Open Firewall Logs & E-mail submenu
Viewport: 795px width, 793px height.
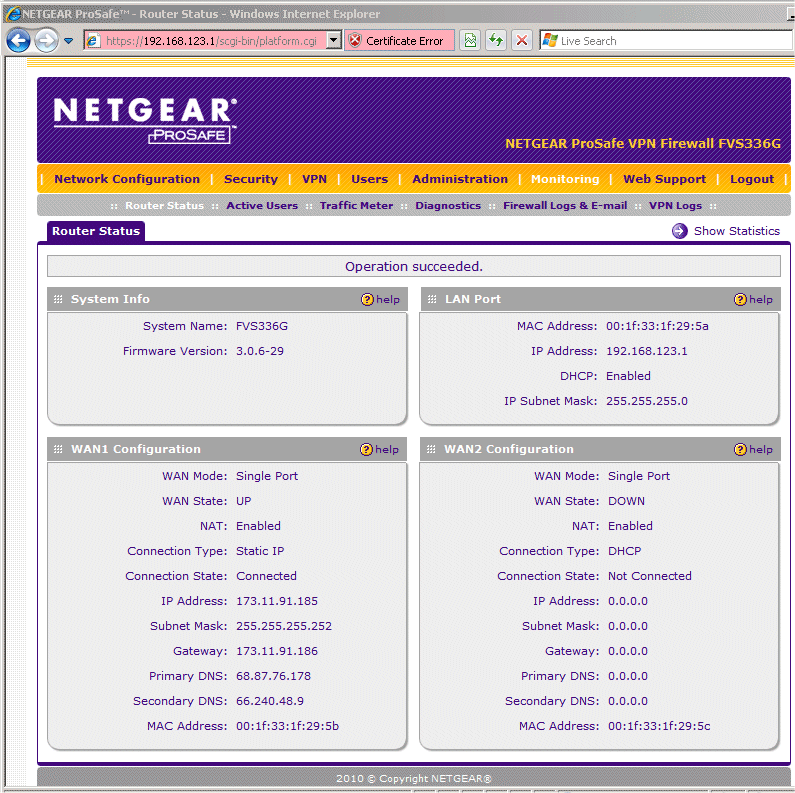565,205
